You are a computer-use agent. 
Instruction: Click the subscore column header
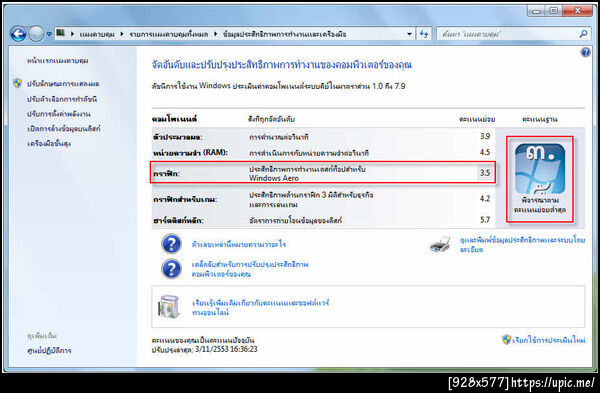click(477, 119)
